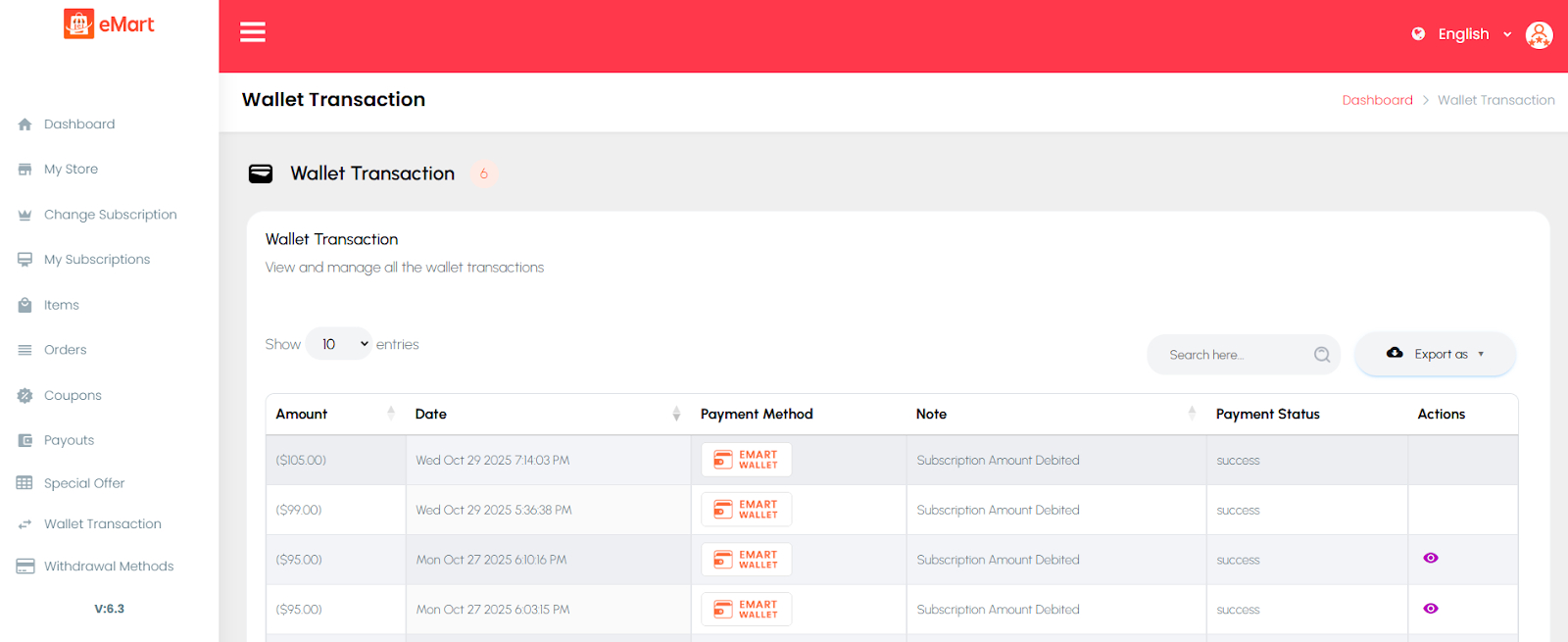Open the user profile avatar
1568x642 pixels.
click(1539, 34)
